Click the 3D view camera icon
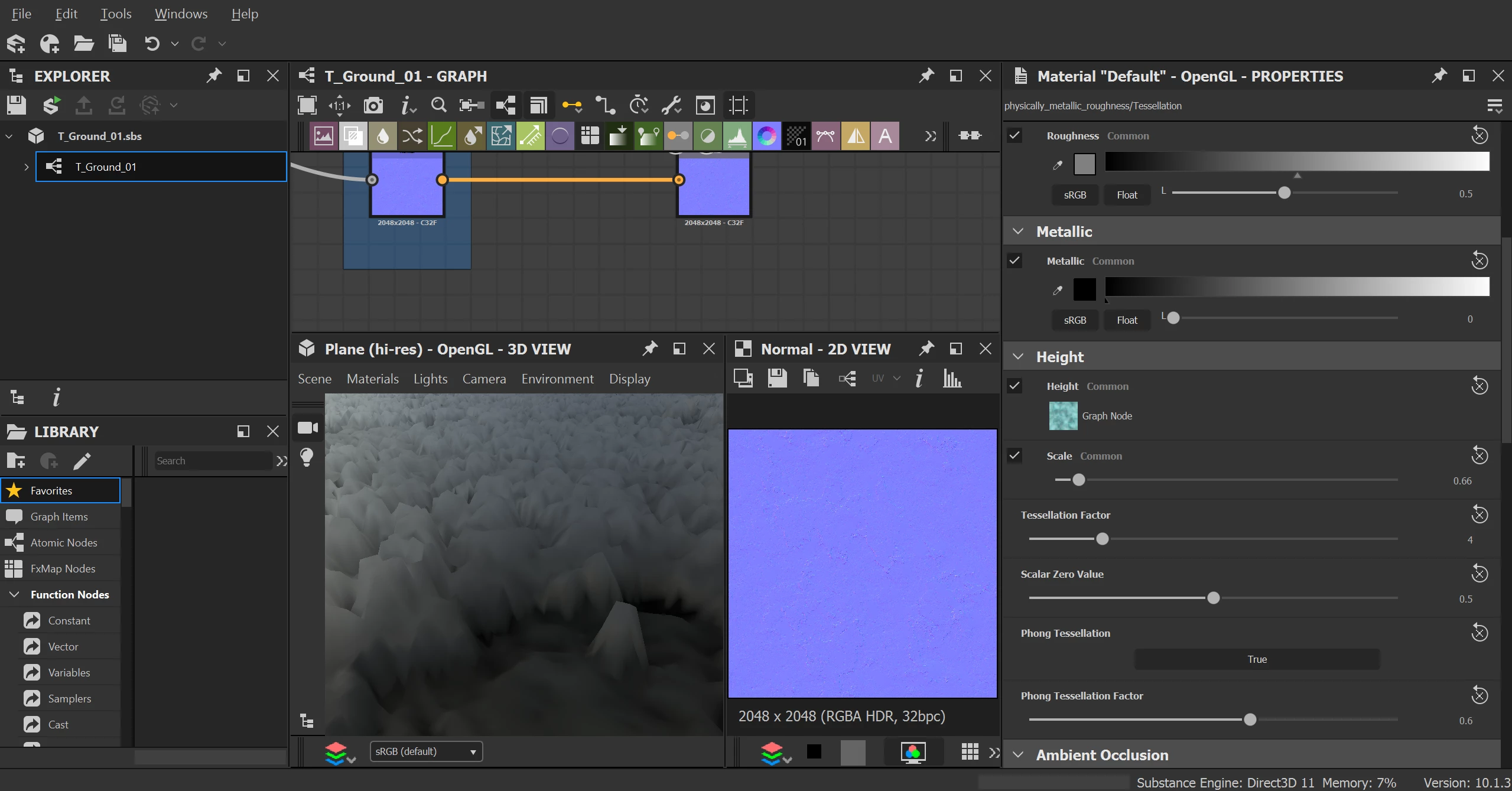Viewport: 1512px width, 791px height. 307,428
